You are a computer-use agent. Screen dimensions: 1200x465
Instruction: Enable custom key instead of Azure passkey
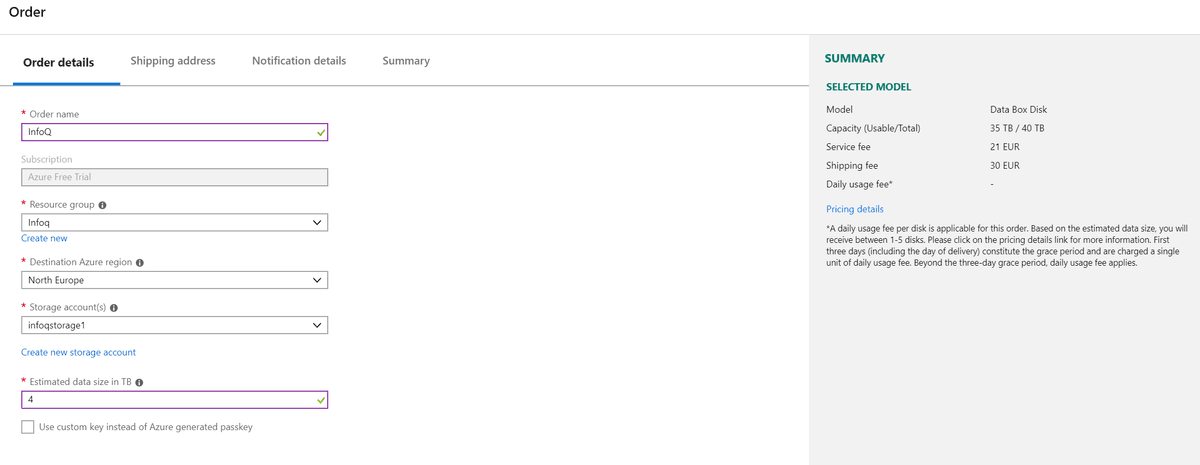coord(28,427)
